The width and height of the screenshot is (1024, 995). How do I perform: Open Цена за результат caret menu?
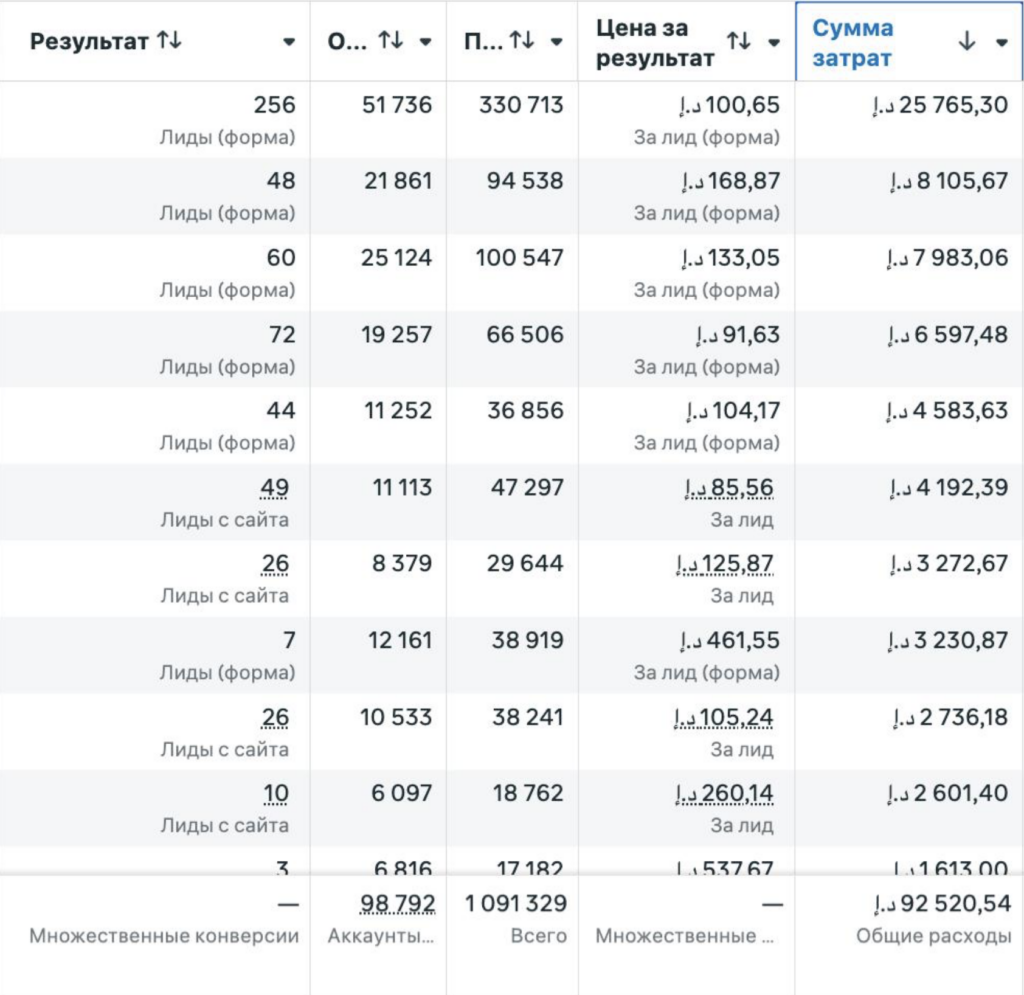pos(774,43)
